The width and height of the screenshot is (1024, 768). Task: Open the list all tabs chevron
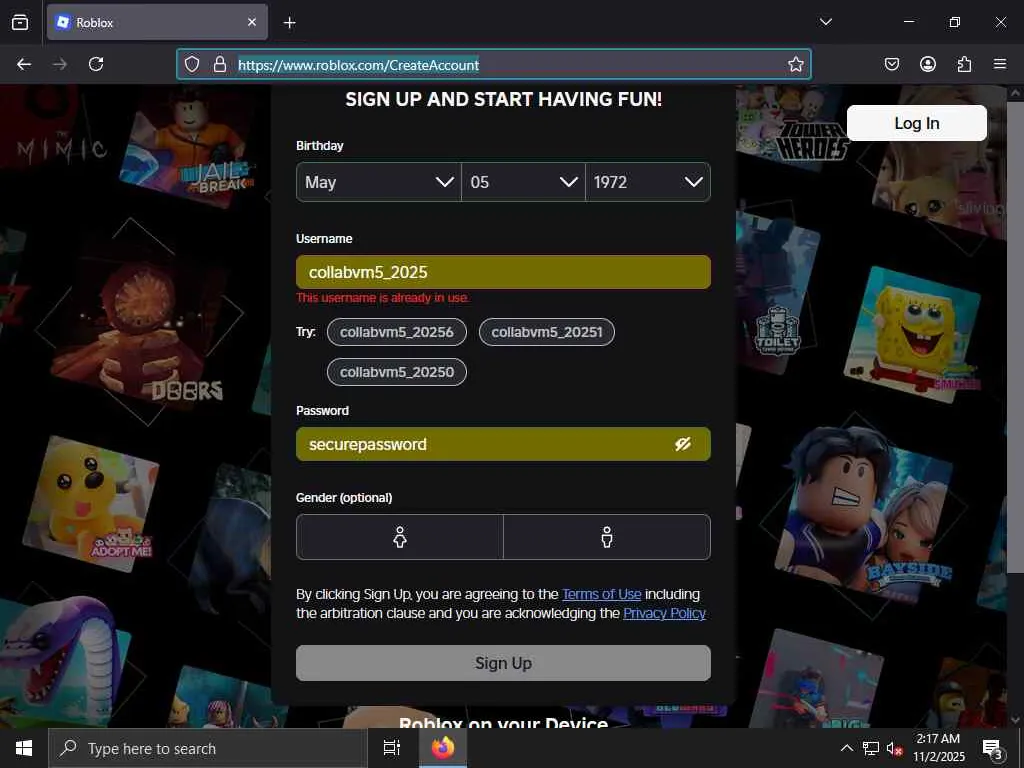click(x=825, y=22)
